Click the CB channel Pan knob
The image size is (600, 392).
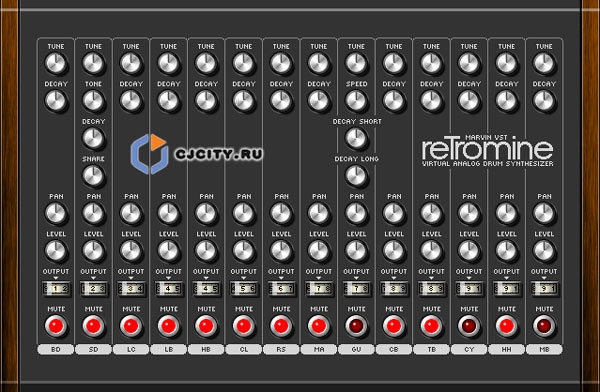pyautogui.click(x=393, y=213)
